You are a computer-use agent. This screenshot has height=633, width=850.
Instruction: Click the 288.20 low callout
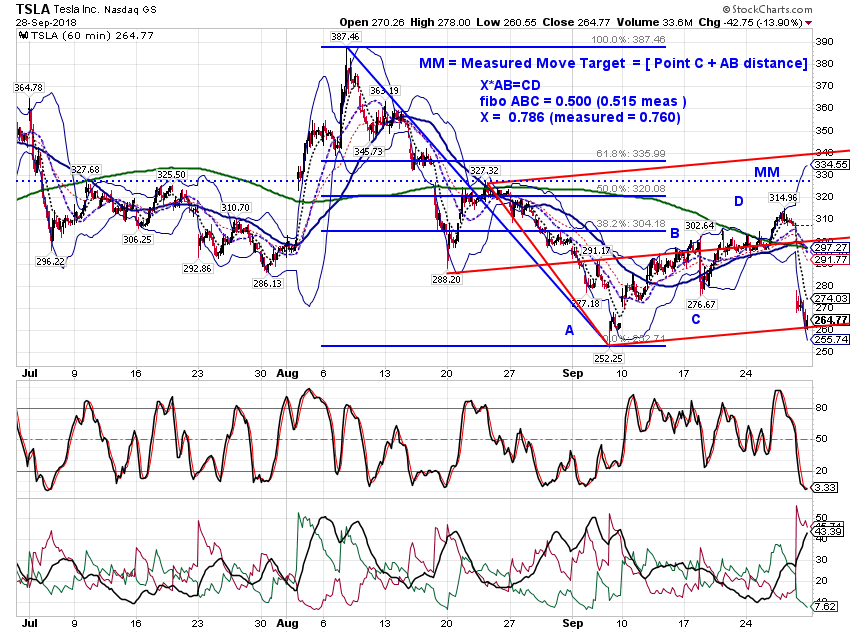tap(446, 279)
